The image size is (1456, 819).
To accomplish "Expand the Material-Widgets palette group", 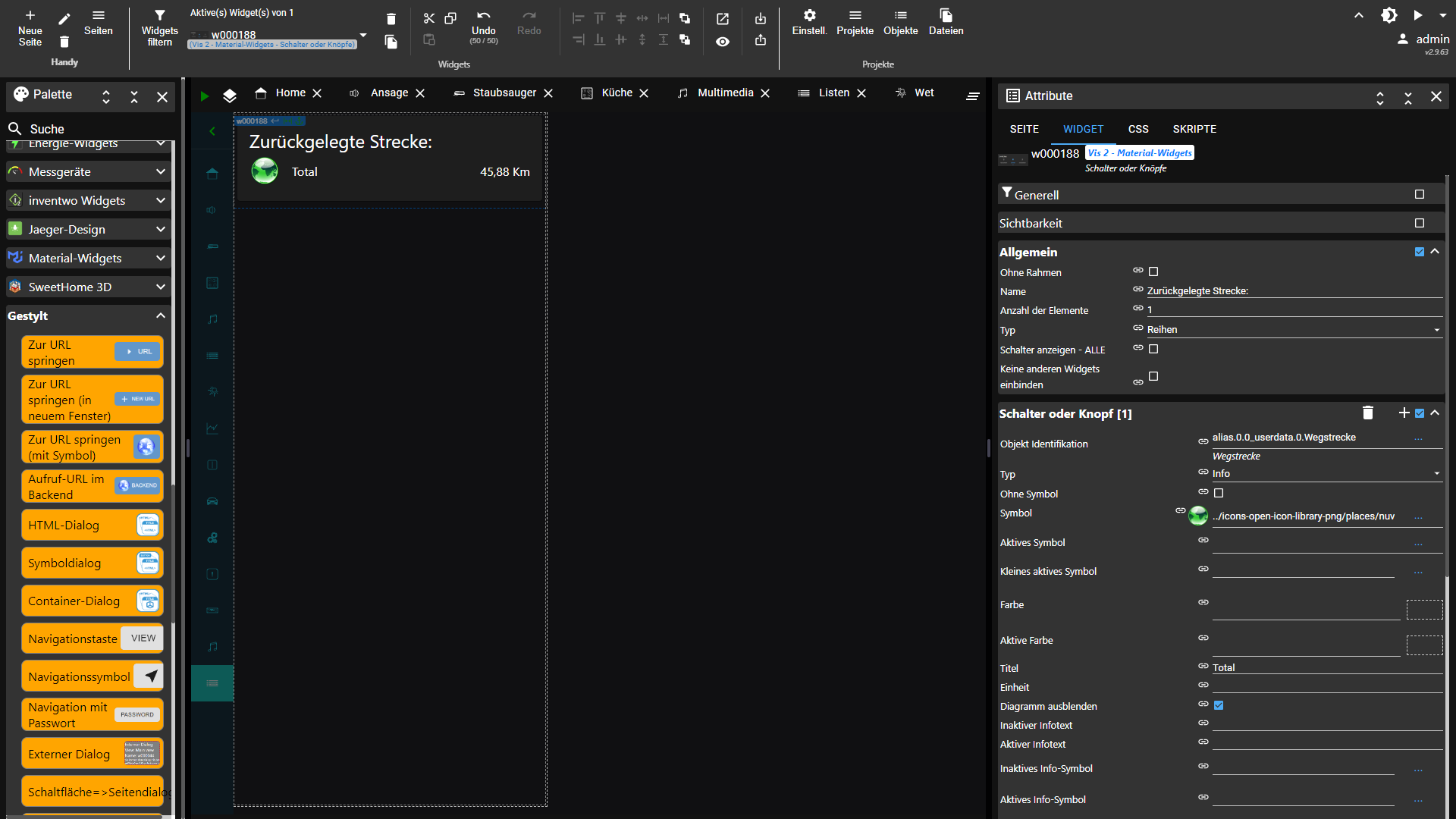I will click(x=161, y=258).
